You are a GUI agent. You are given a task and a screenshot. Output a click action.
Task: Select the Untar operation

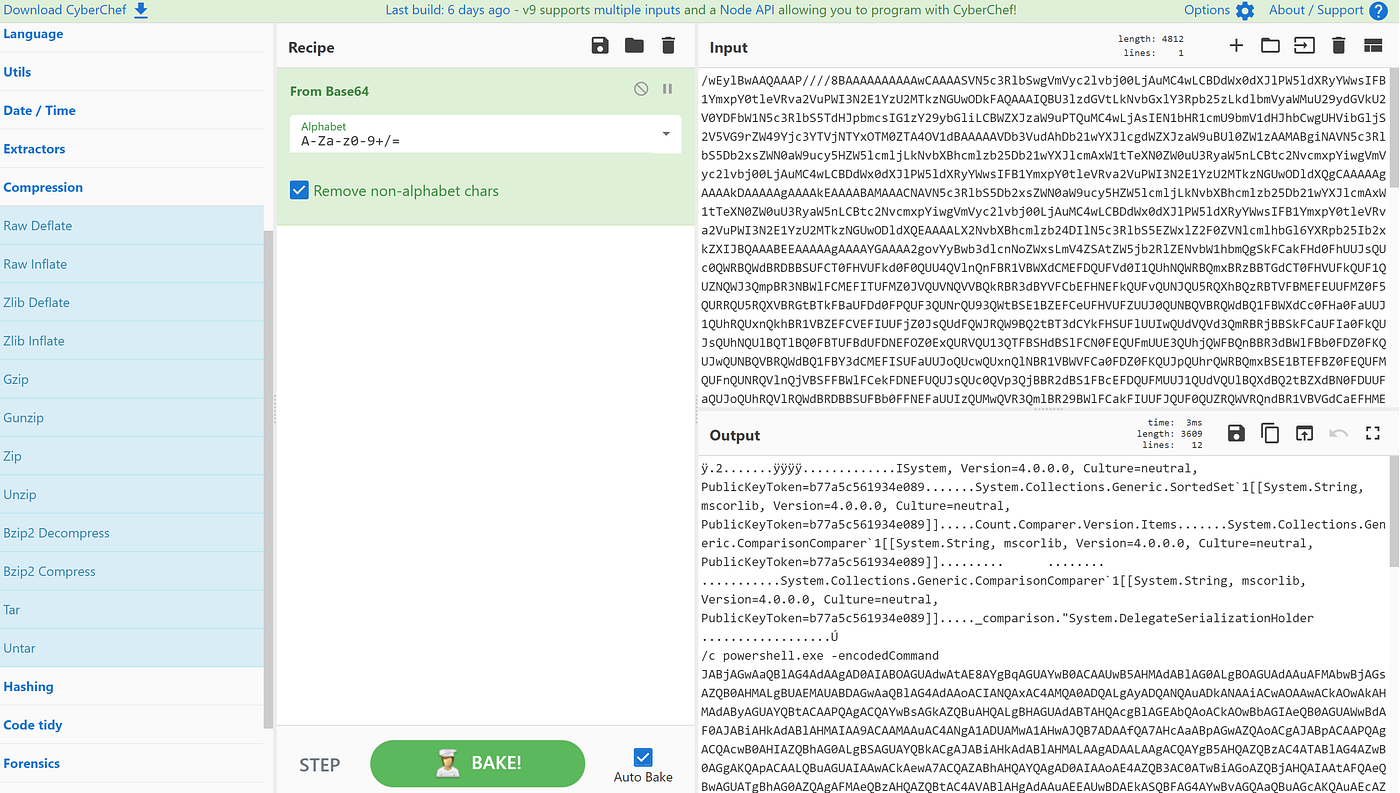[132, 648]
